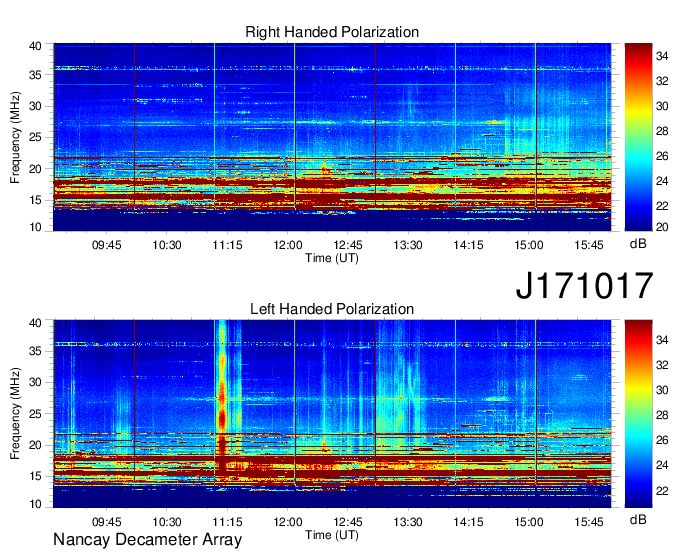The image size is (680, 552).
Task: Click the 10 MHz tick on Right Handed plot
Action: (x=35, y=227)
